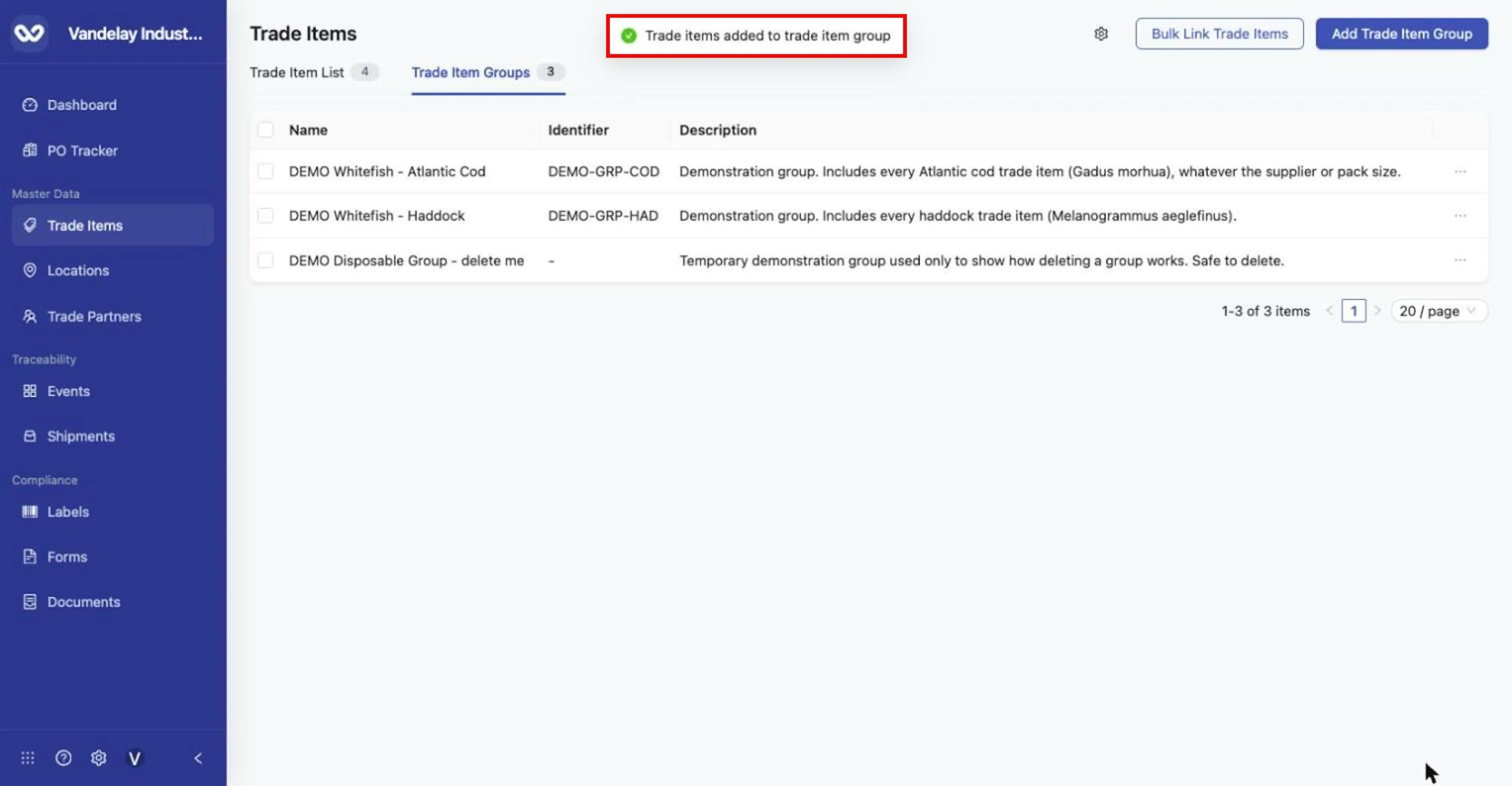Check the DEMO Whitefish - Atlantic Cod row
The width and height of the screenshot is (1512, 786).
point(265,171)
